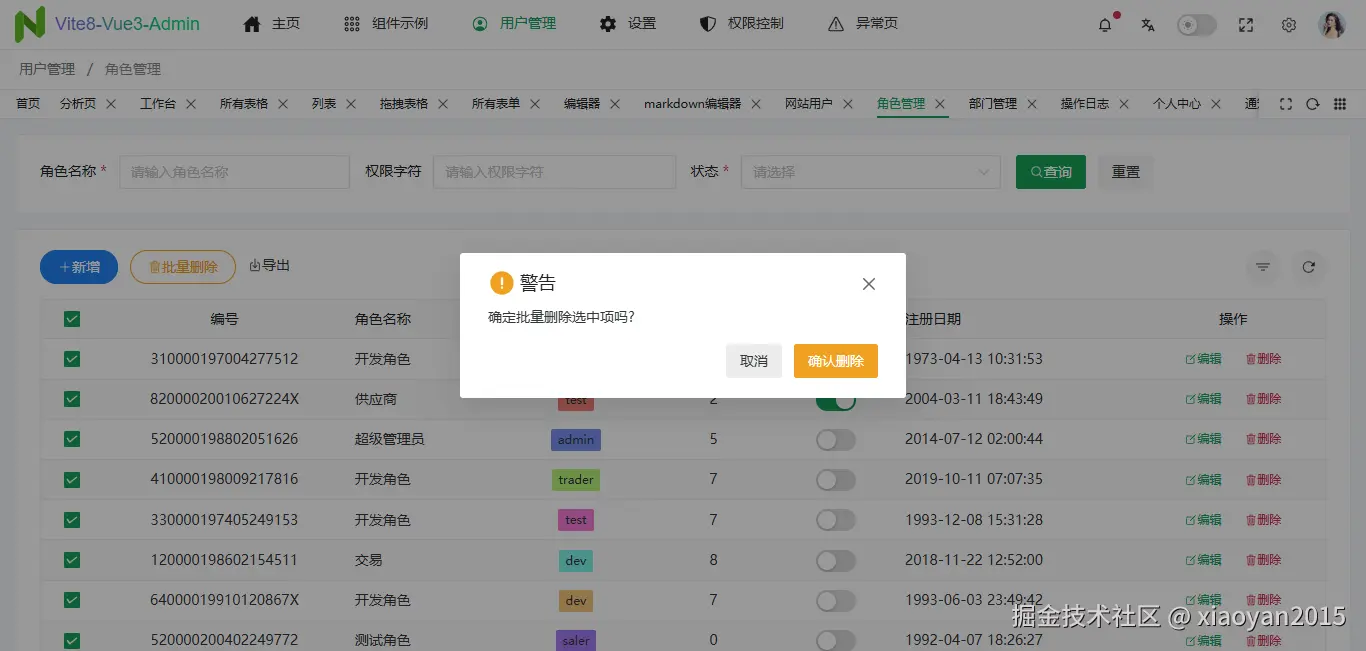
Task: Click the admin tag label
Action: tap(576, 439)
